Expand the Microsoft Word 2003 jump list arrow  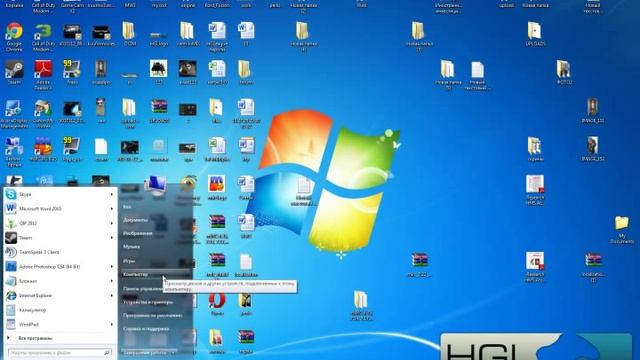click(112, 209)
